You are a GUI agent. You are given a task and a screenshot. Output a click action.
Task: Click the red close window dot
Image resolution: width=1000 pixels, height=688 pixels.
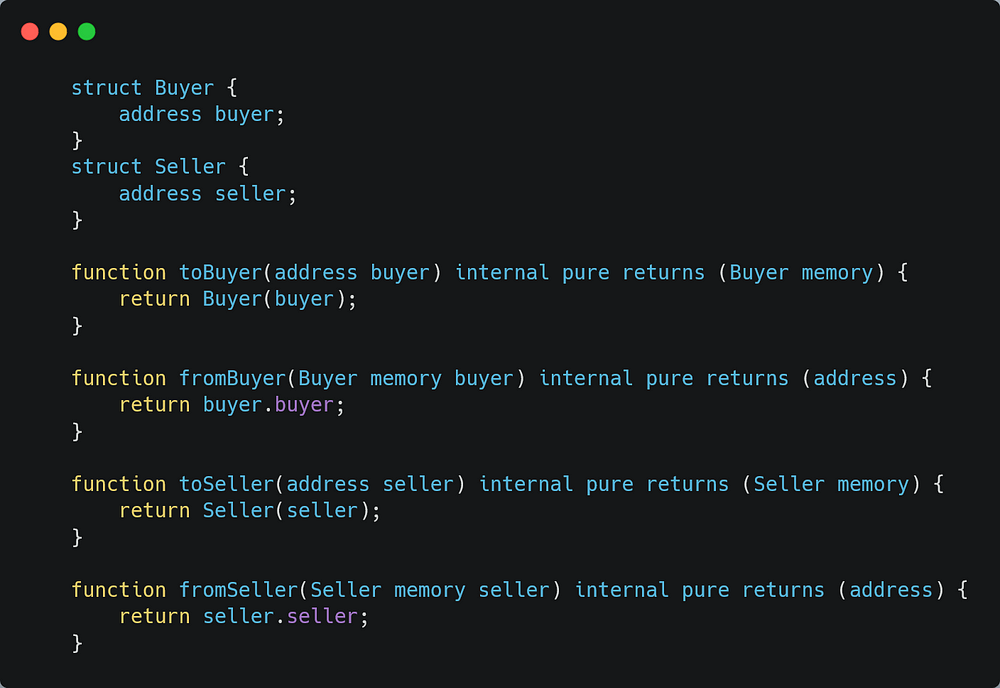30,31
